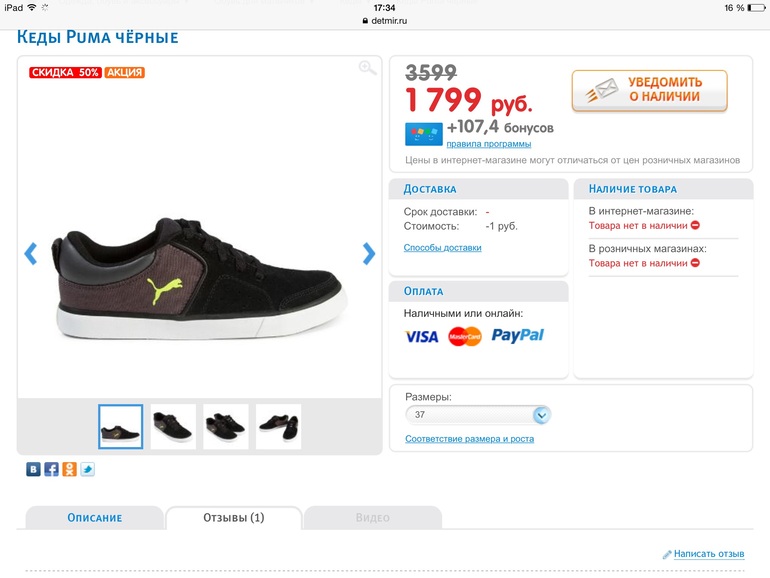The image size is (770, 578).
Task: Open the Видео tab
Action: [x=372, y=517]
